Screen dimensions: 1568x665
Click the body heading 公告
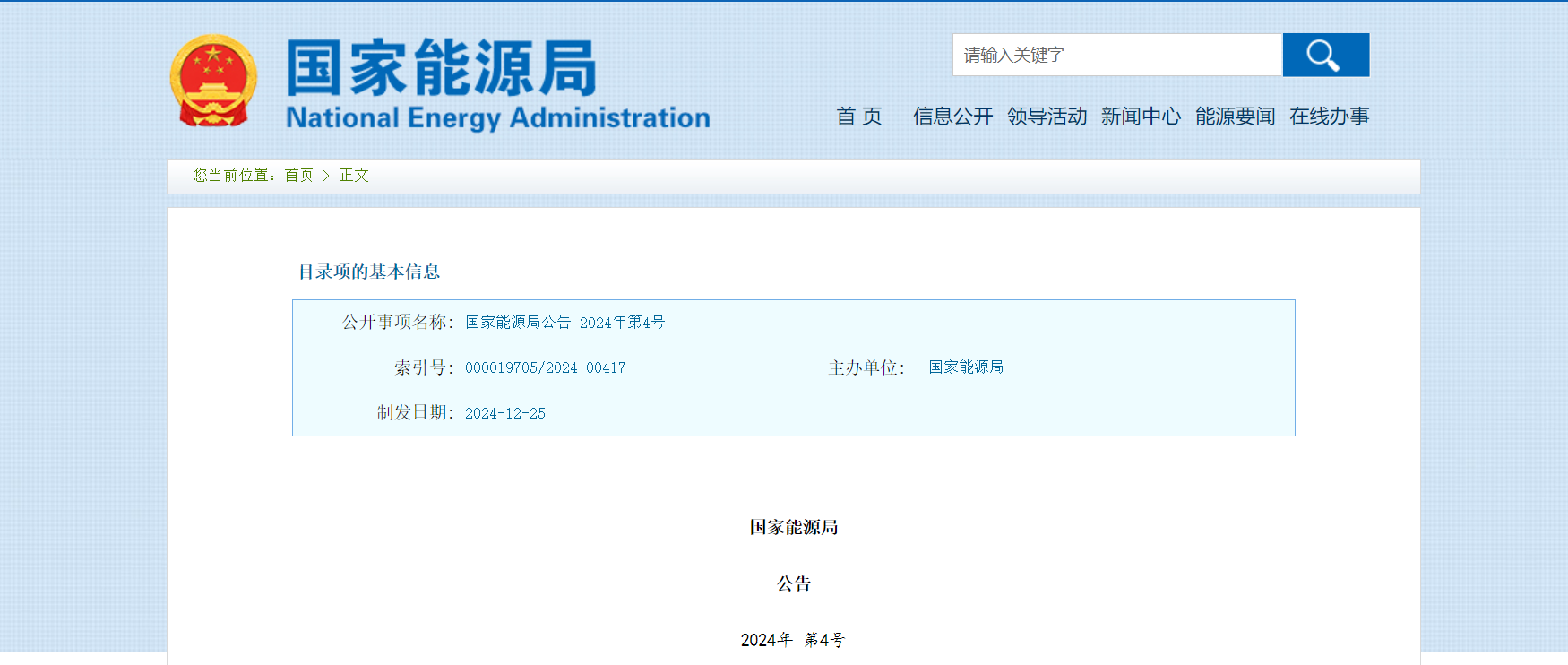pyautogui.click(x=794, y=583)
